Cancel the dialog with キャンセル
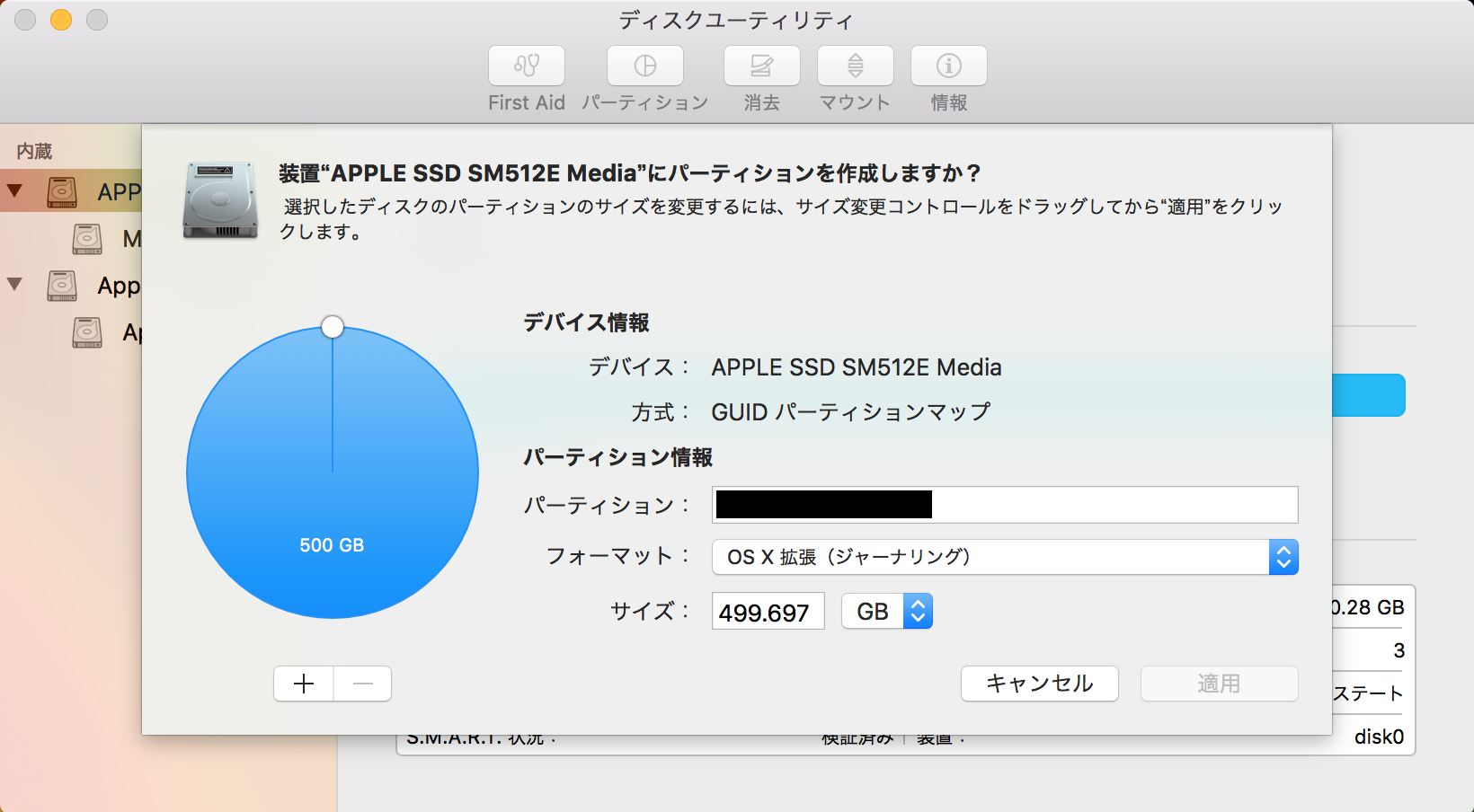The height and width of the screenshot is (812, 1474). point(1040,684)
